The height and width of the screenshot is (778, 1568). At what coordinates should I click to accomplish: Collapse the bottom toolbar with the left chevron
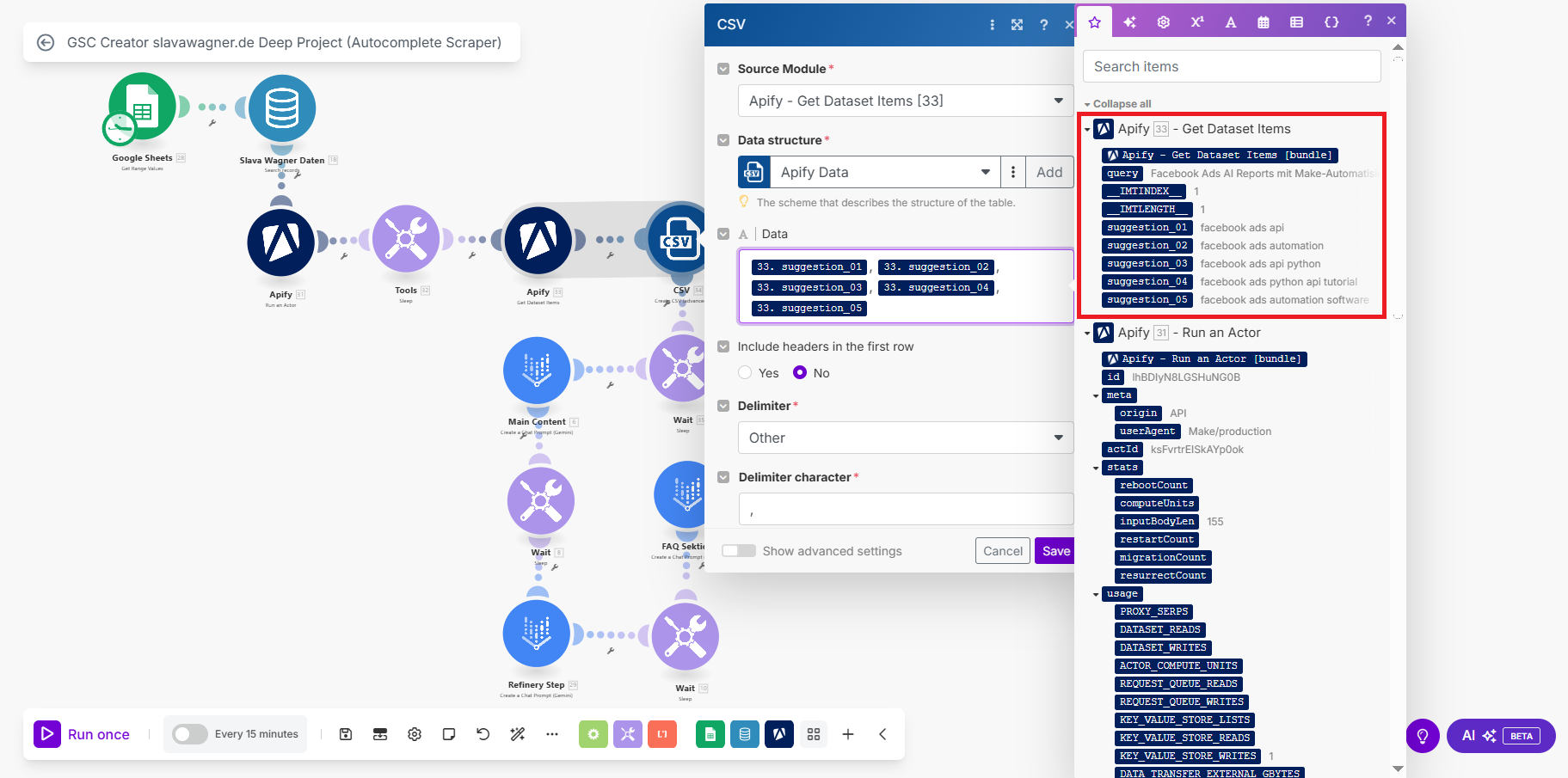(882, 734)
